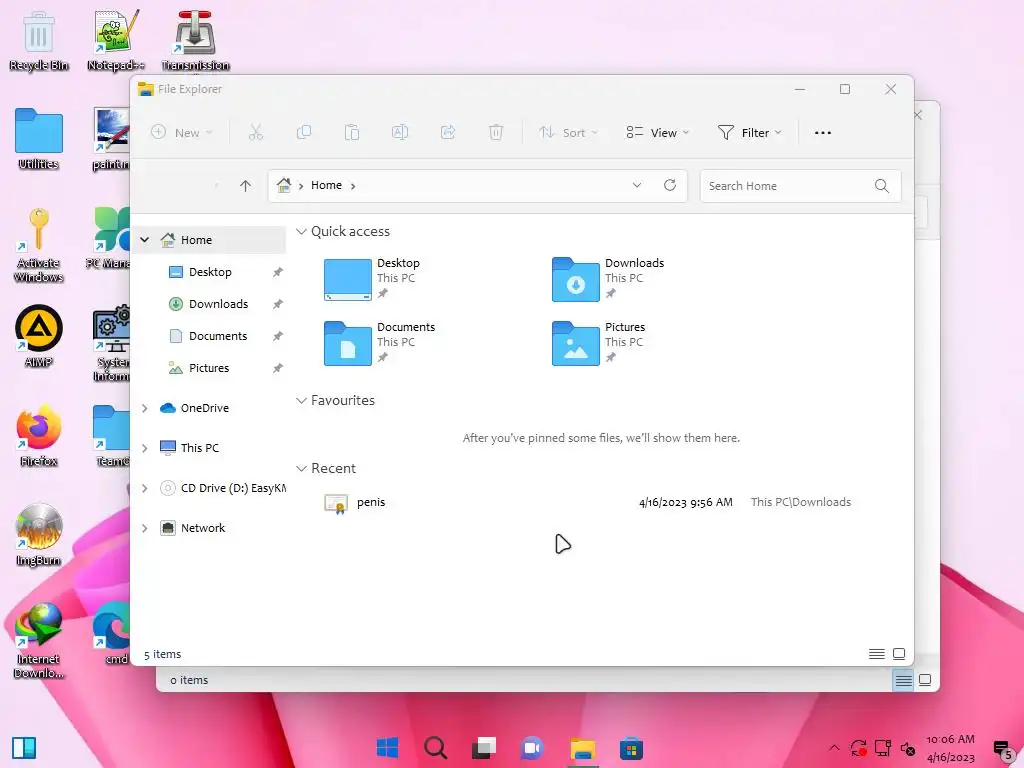Launch Transmission from the desktop
This screenshot has width=1024, height=768.
pos(195,40)
